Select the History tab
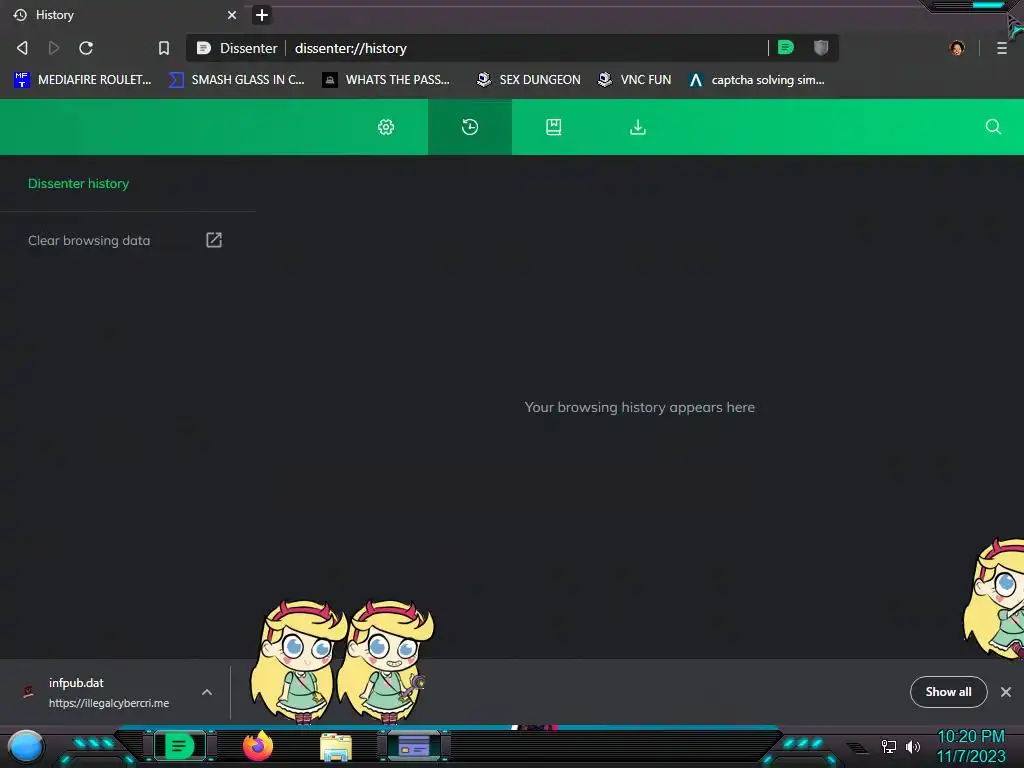Screen dimensions: 1024x768 pos(124,15)
